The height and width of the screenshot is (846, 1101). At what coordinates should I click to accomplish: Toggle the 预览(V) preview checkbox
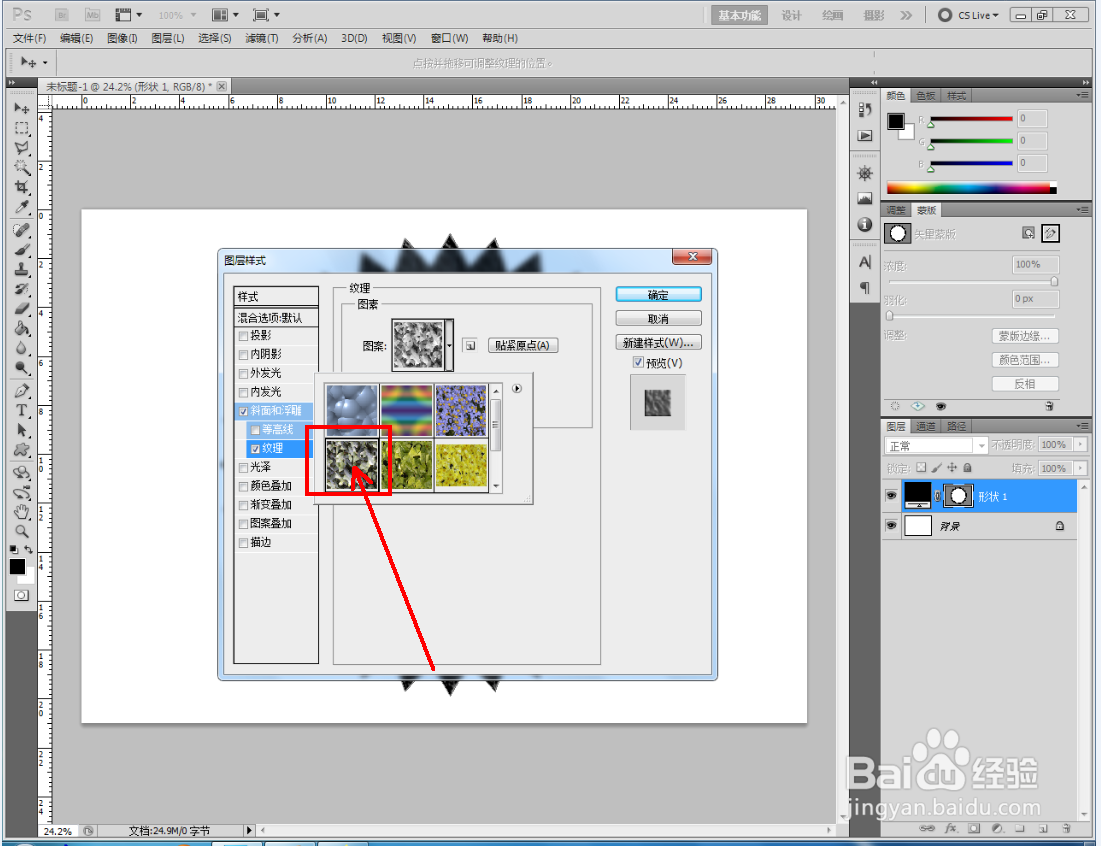638,362
